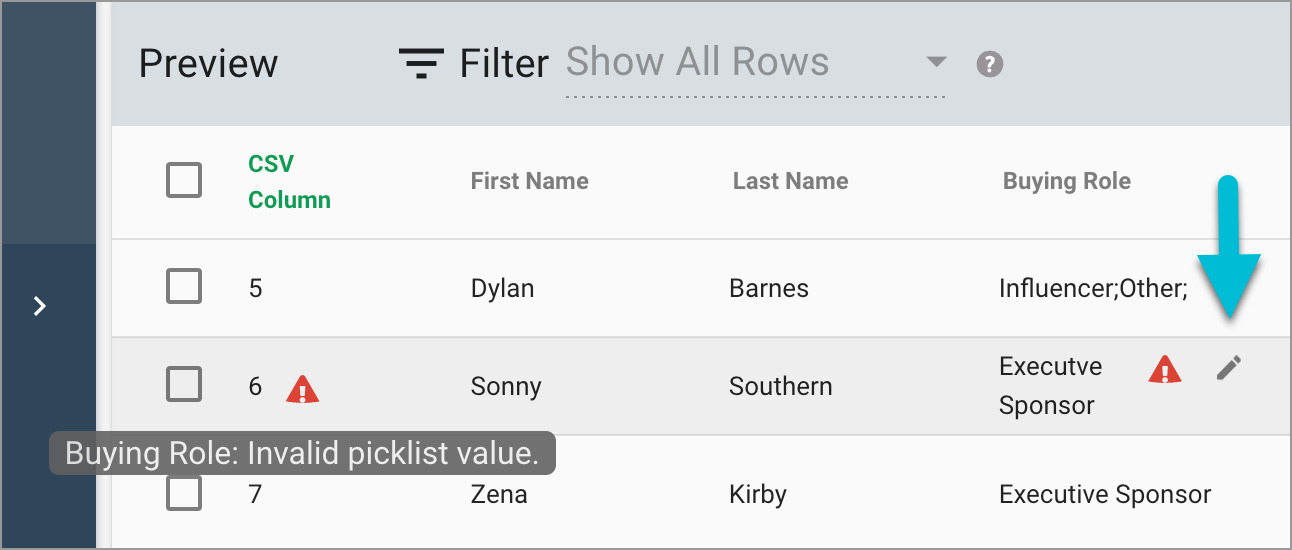Check the box for row 5 Dylan
The image size is (1292, 550).
click(x=184, y=286)
